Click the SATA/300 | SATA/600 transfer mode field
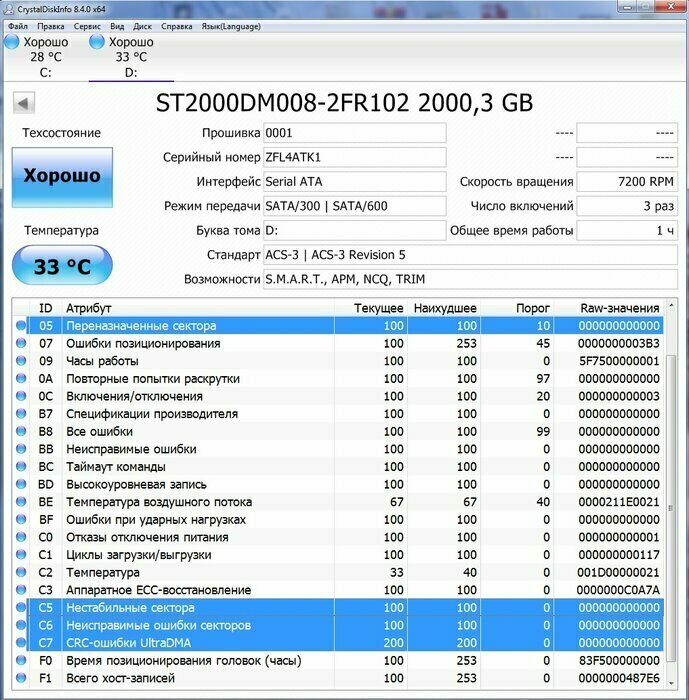 pyautogui.click(x=355, y=206)
